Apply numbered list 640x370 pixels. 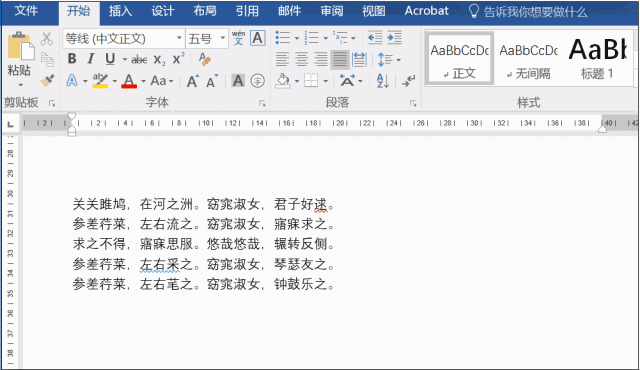pyautogui.click(x=311, y=38)
